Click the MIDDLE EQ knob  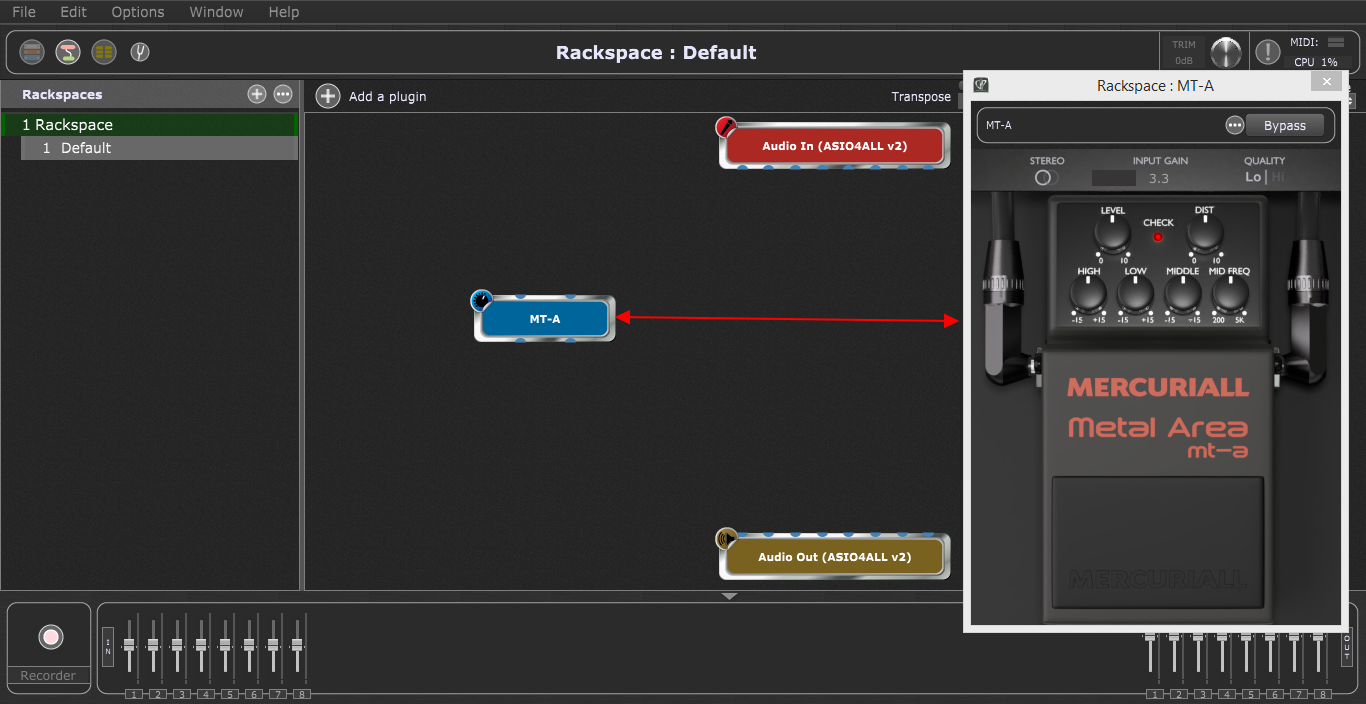pos(1182,294)
